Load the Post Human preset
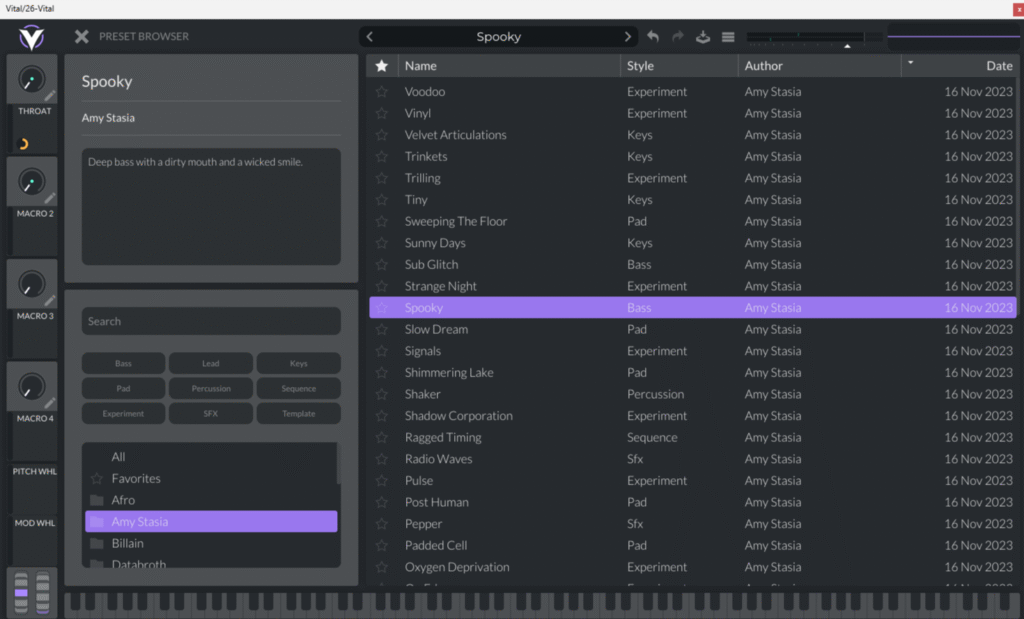 tap(692, 502)
